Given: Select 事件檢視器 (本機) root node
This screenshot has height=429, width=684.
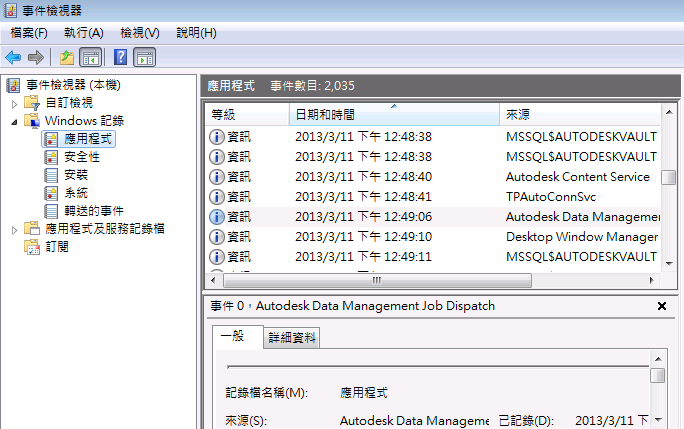Looking at the screenshot, I should tap(73, 85).
